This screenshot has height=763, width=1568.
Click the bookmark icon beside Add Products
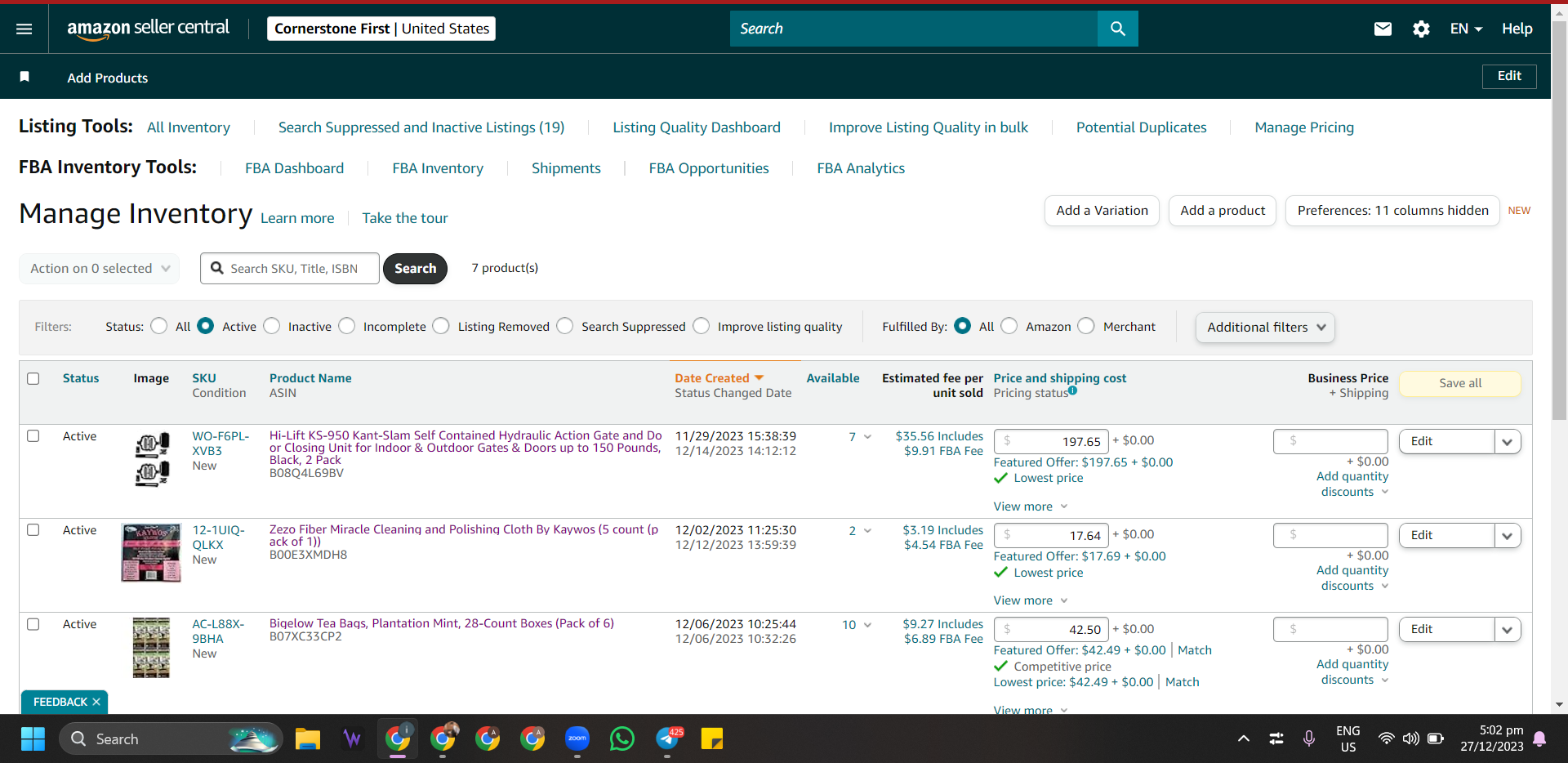(x=24, y=77)
